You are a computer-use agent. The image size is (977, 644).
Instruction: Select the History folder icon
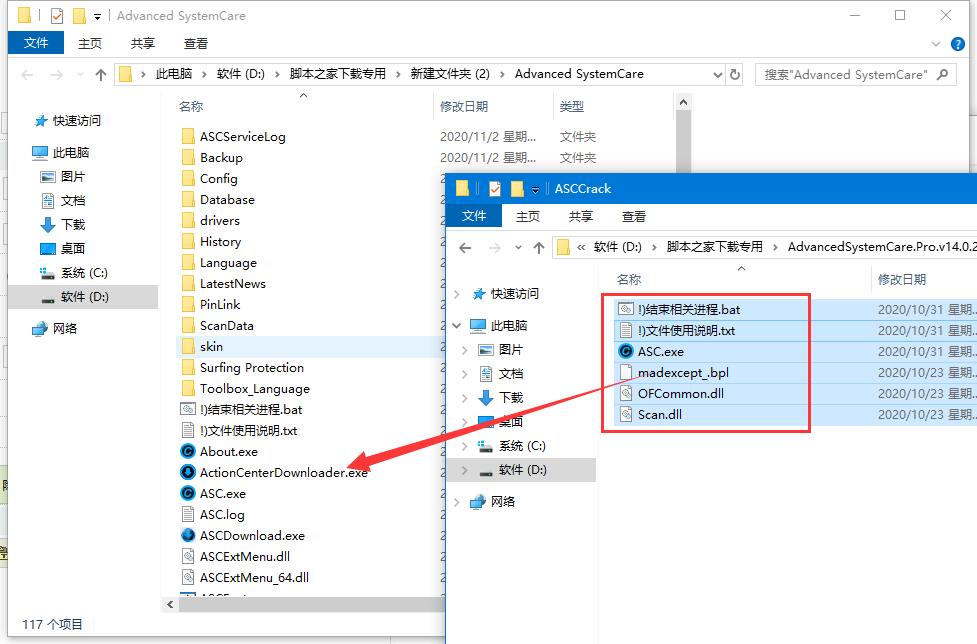click(x=188, y=242)
